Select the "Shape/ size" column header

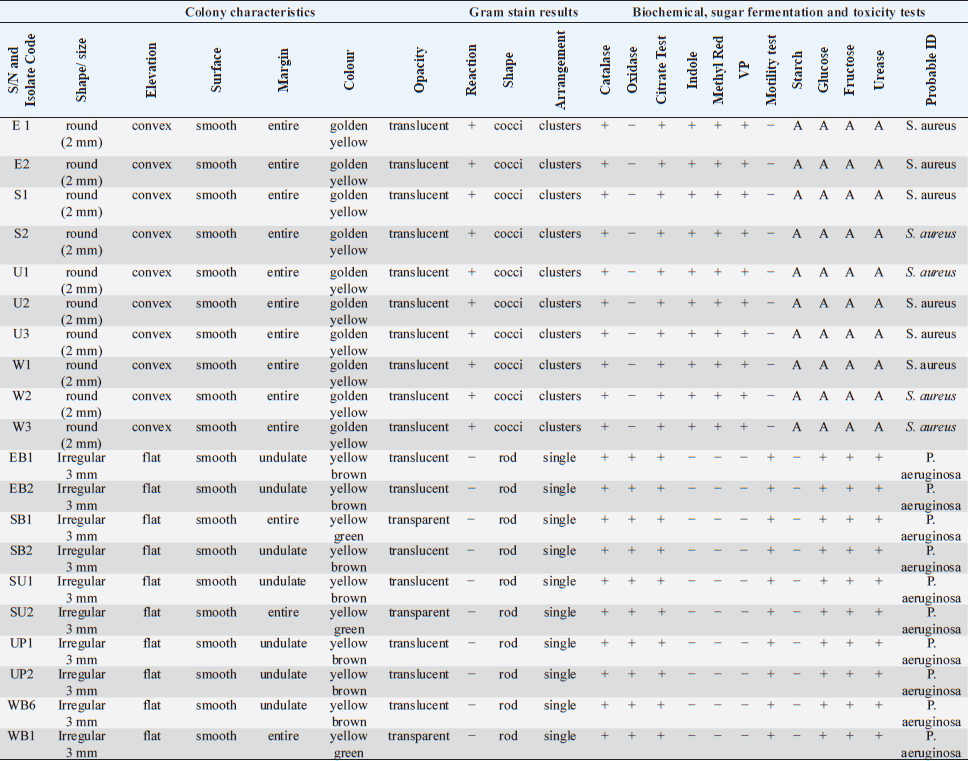(82, 70)
